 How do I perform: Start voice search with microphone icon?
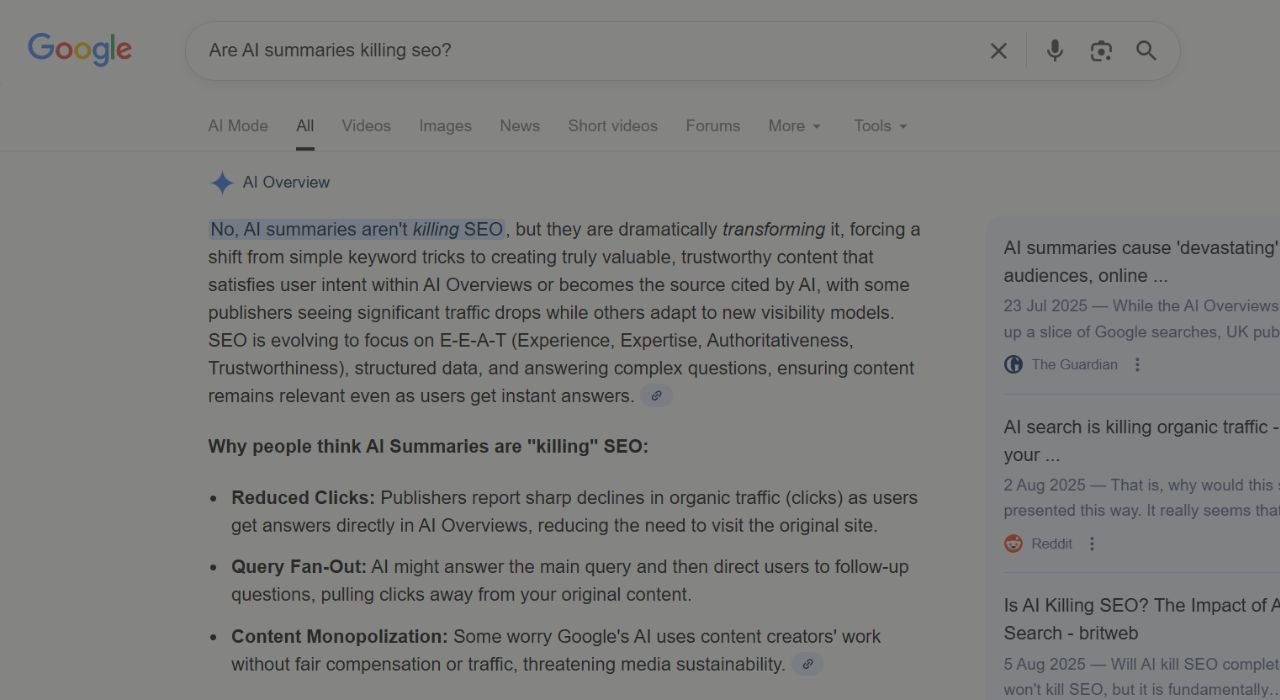(x=1054, y=51)
